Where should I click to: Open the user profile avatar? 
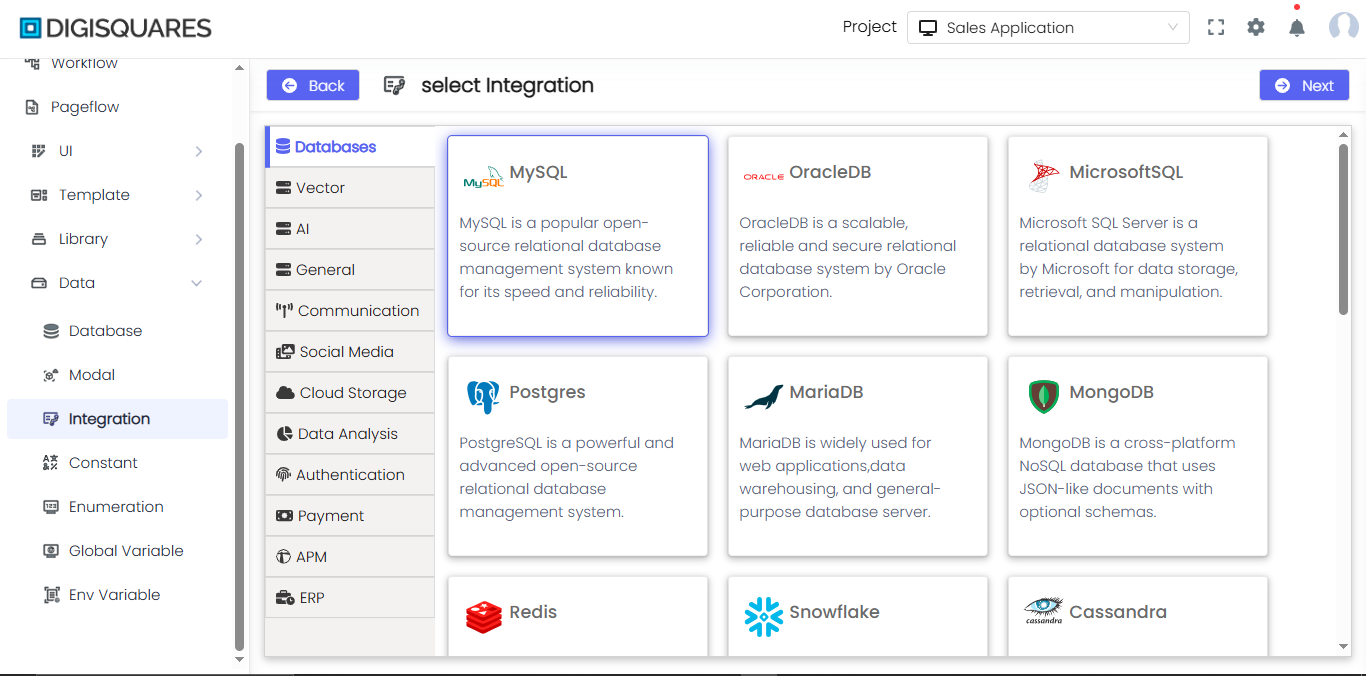click(1343, 27)
